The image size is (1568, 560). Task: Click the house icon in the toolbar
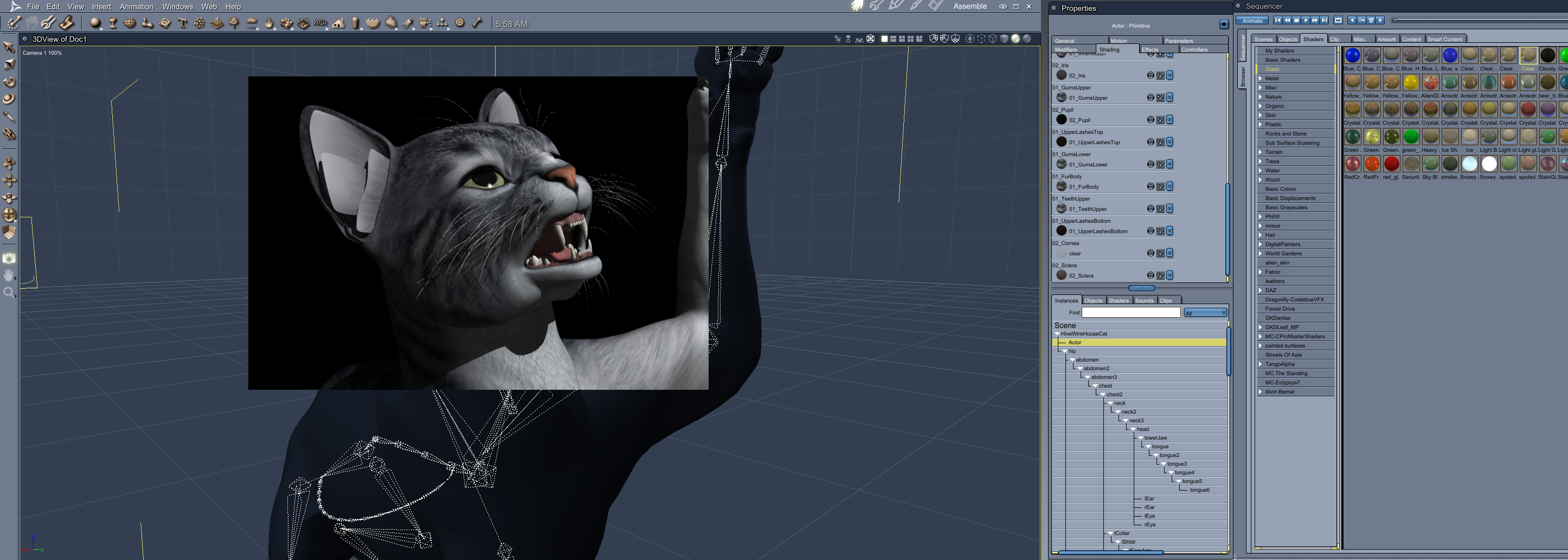click(338, 23)
